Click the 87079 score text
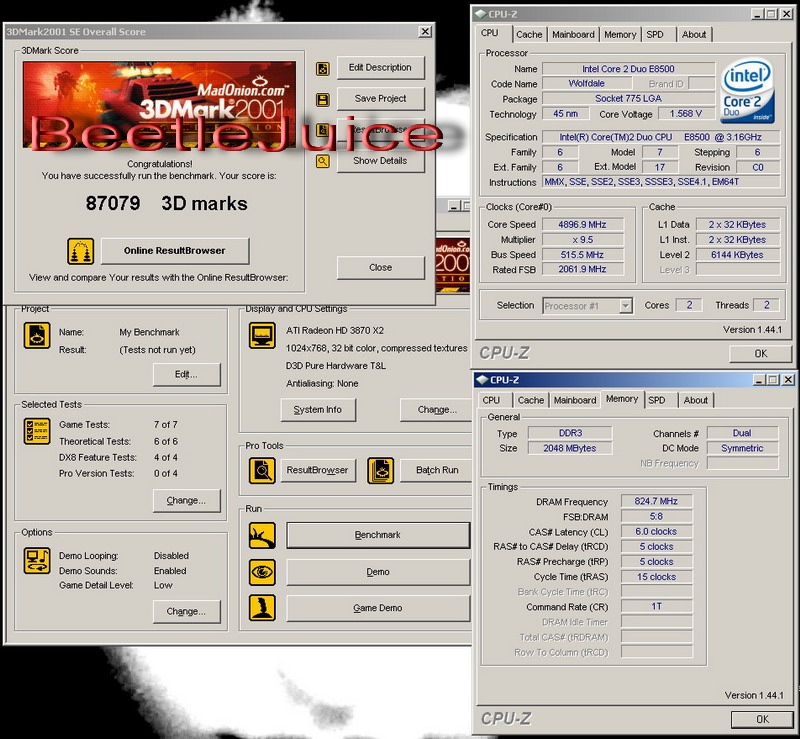Image resolution: width=800 pixels, height=739 pixels. point(113,203)
